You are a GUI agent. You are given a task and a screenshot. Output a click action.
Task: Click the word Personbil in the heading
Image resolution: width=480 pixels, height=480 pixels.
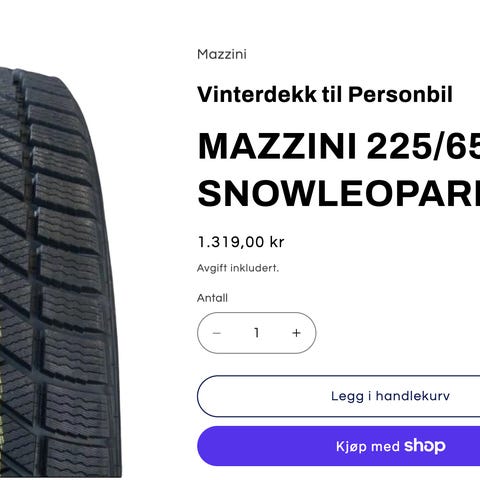[x=400, y=95]
